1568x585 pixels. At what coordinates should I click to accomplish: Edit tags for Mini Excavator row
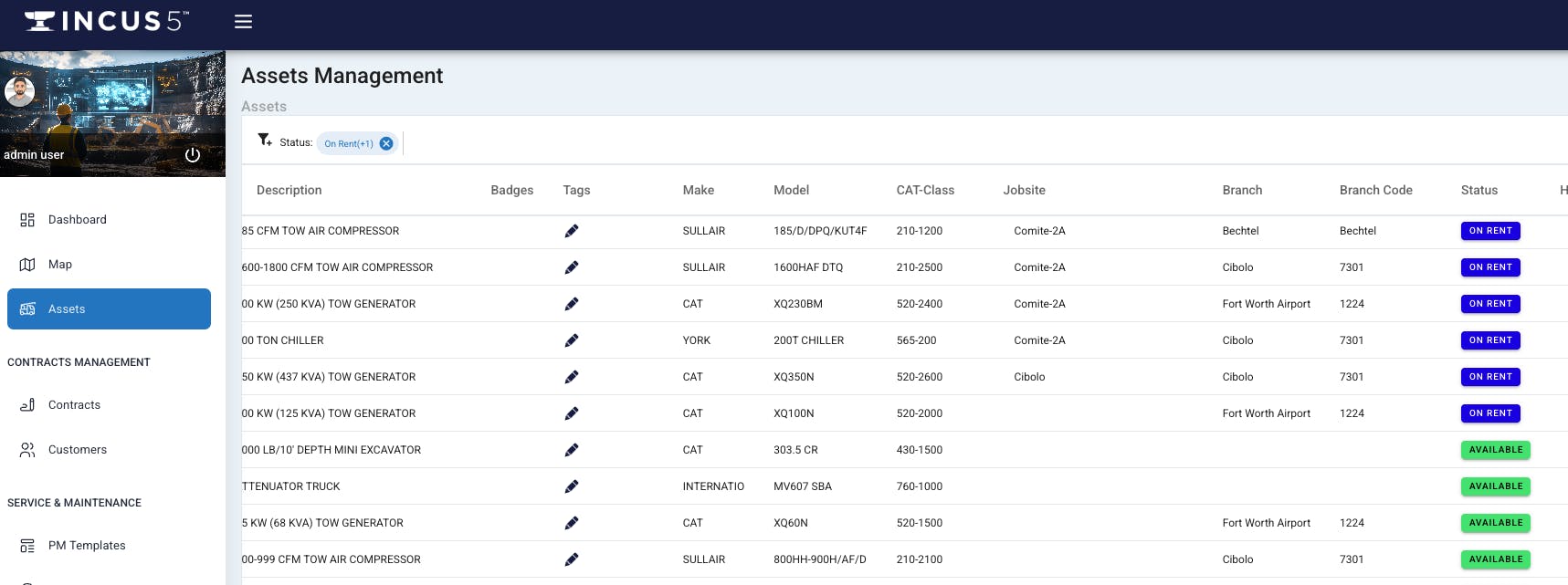click(x=572, y=450)
